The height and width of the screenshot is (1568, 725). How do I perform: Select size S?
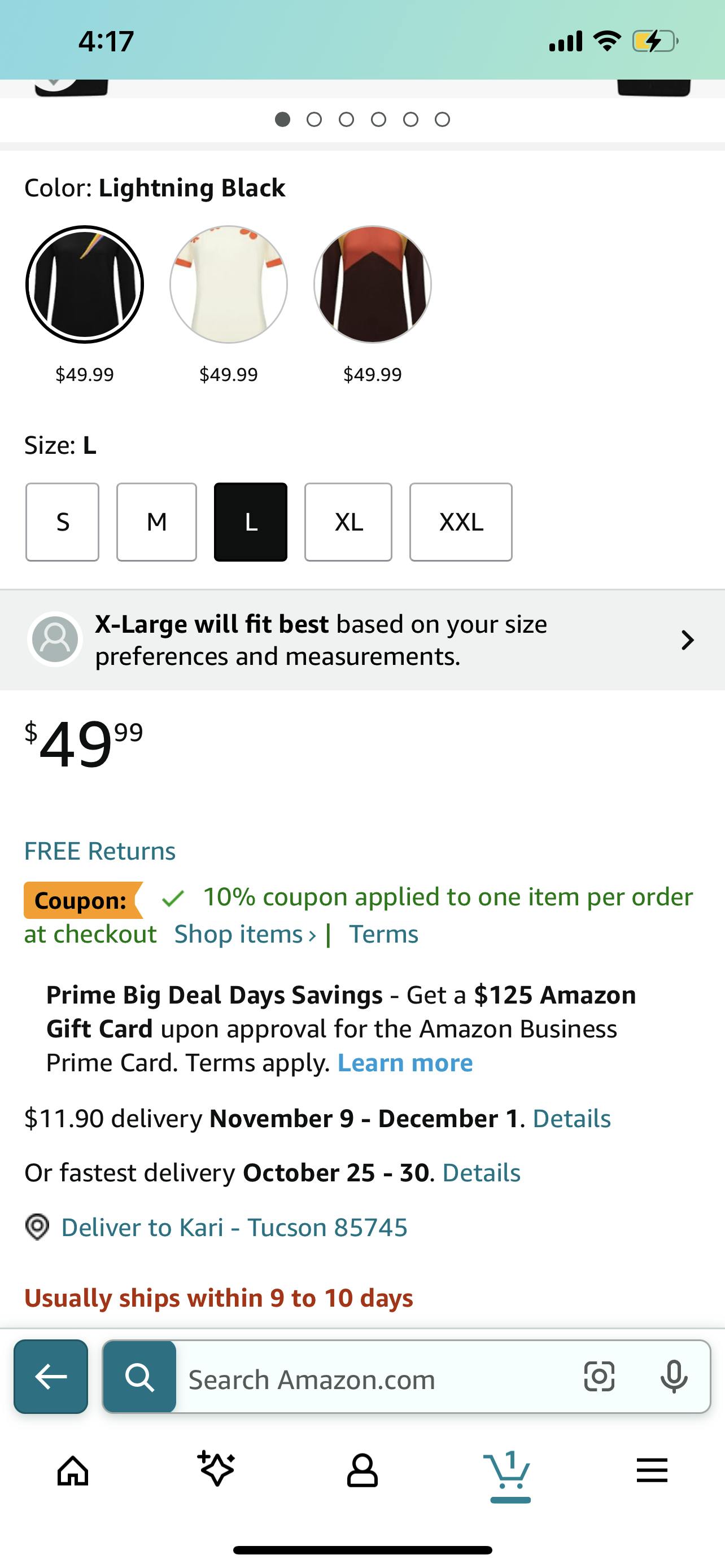tap(63, 522)
